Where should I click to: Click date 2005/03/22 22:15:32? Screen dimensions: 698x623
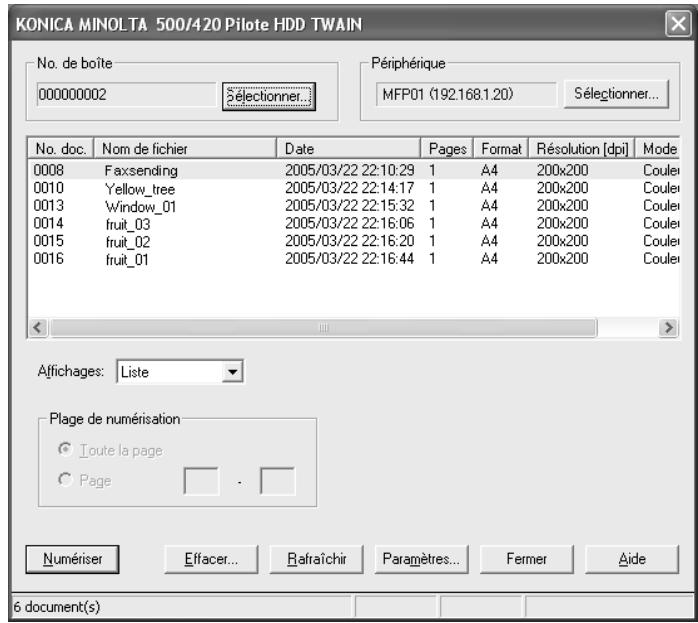(x=349, y=206)
